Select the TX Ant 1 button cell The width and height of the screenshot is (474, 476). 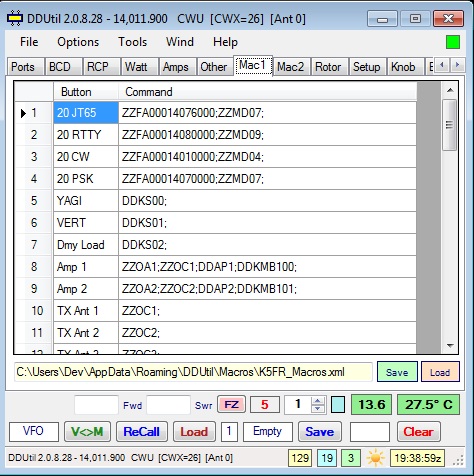[86, 311]
